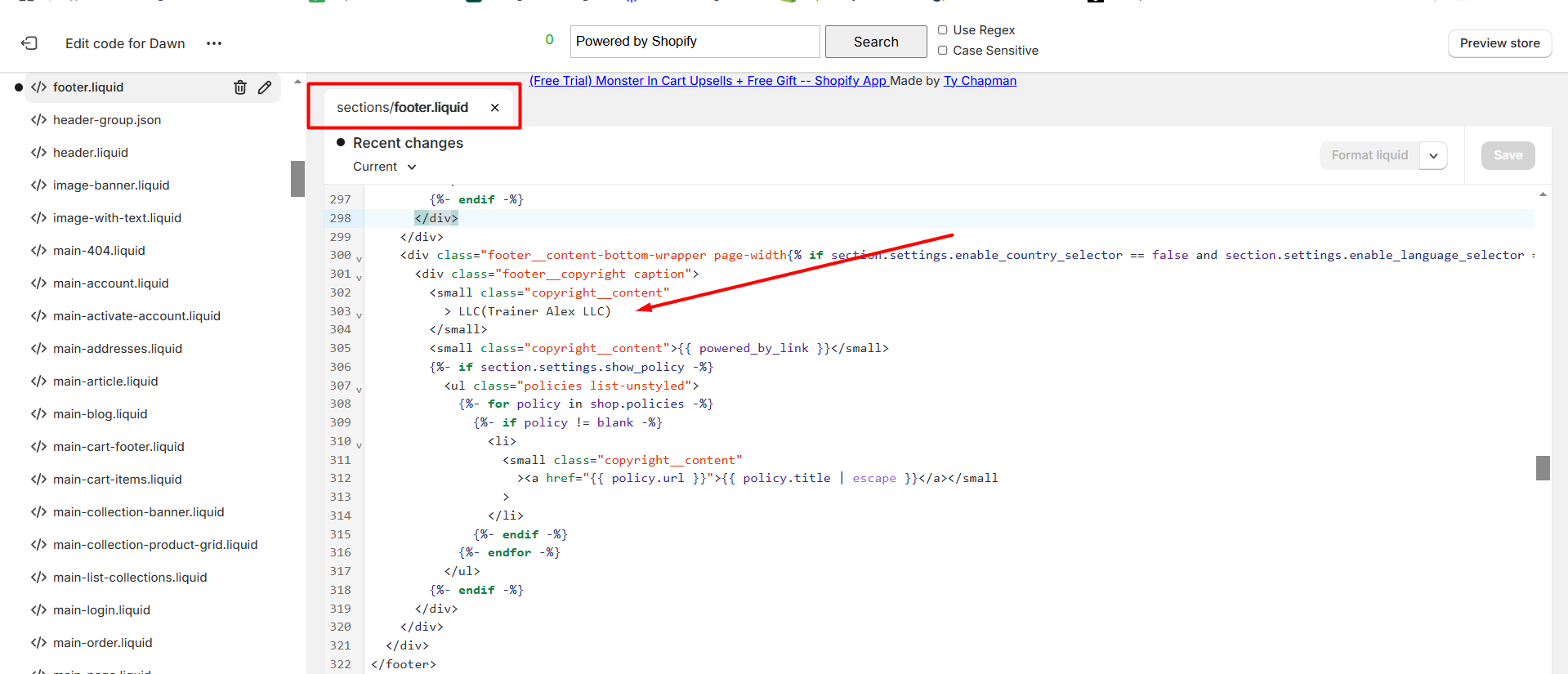Click code icon beside header.liquid
The image size is (1568, 674).
(38, 153)
